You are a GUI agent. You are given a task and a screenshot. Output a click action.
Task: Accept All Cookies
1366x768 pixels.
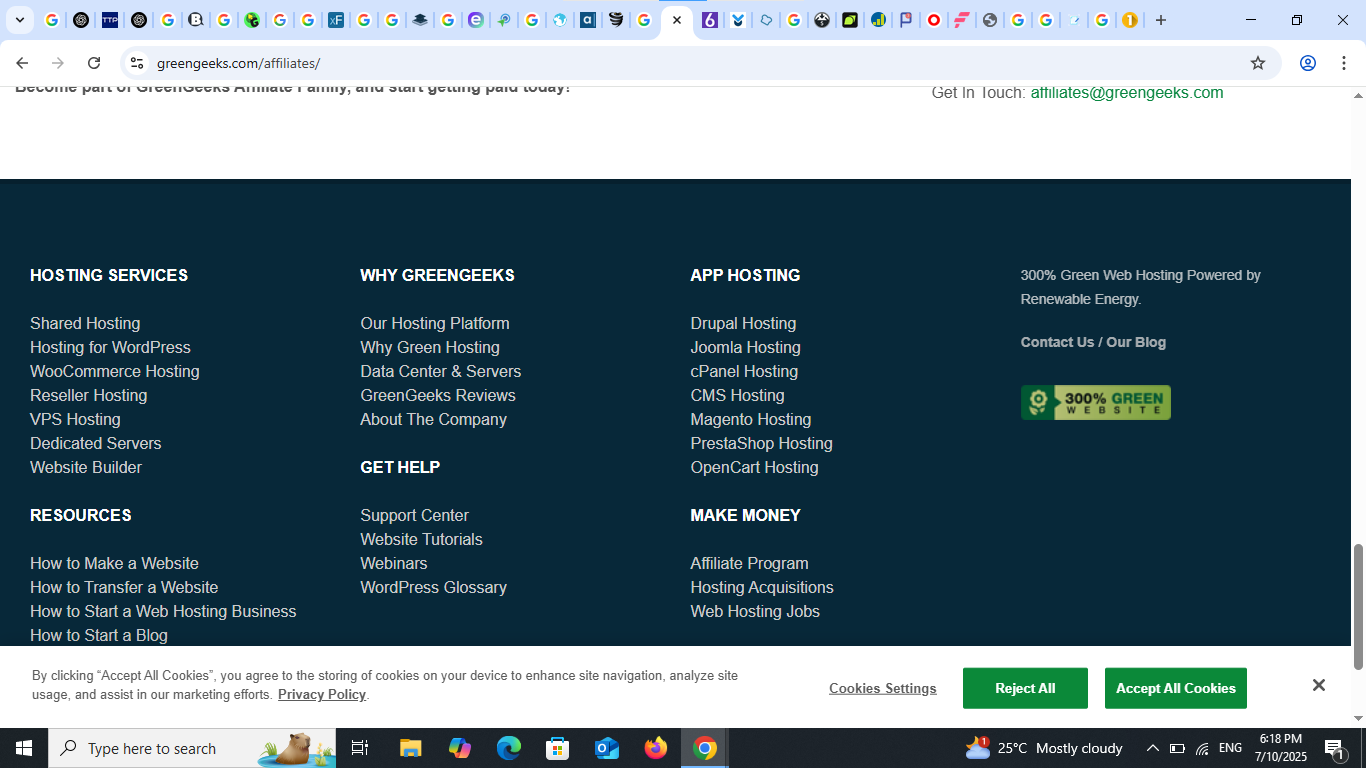point(1176,688)
